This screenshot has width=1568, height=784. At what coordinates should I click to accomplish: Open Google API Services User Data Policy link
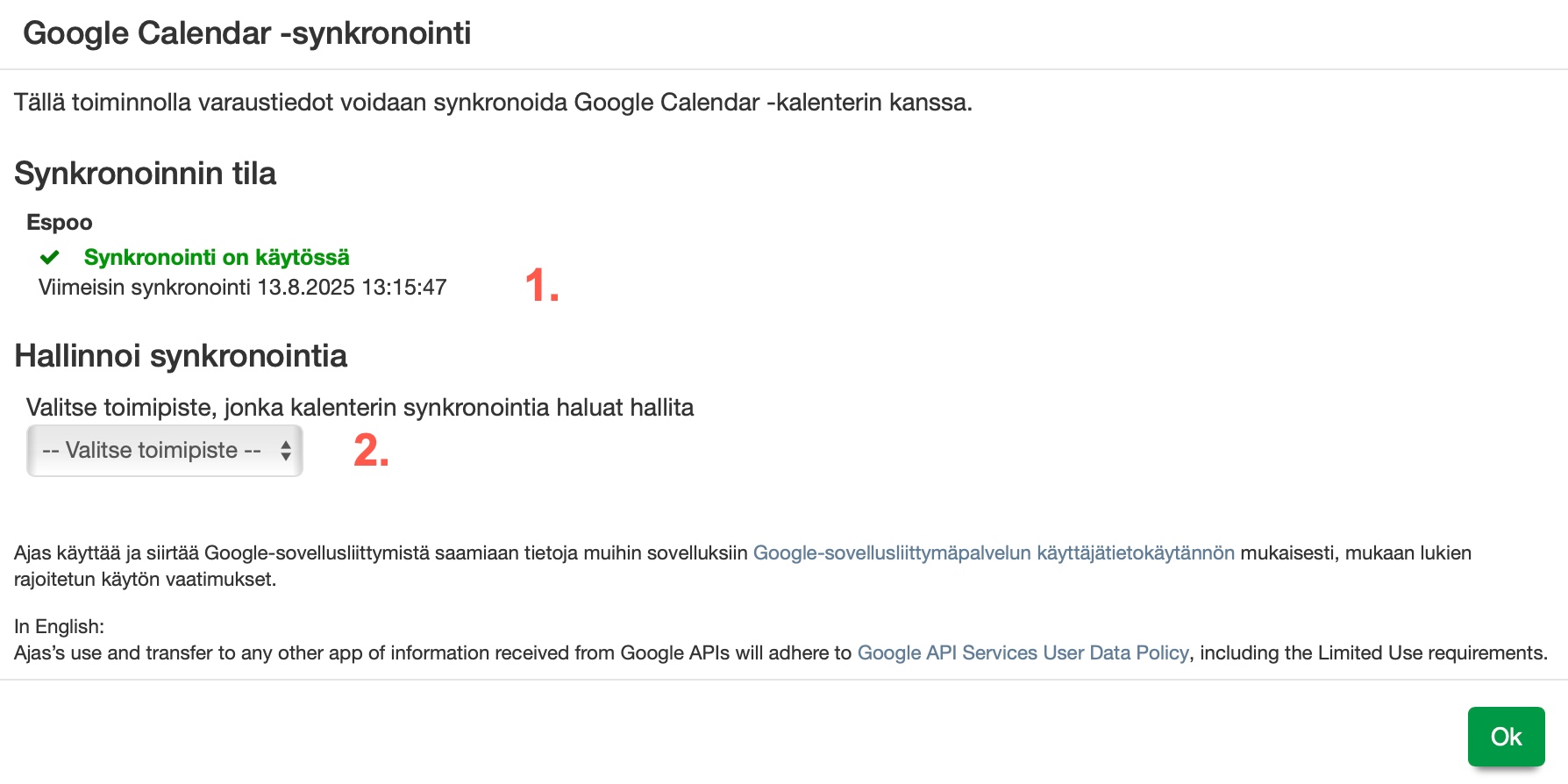pyautogui.click(x=1023, y=652)
